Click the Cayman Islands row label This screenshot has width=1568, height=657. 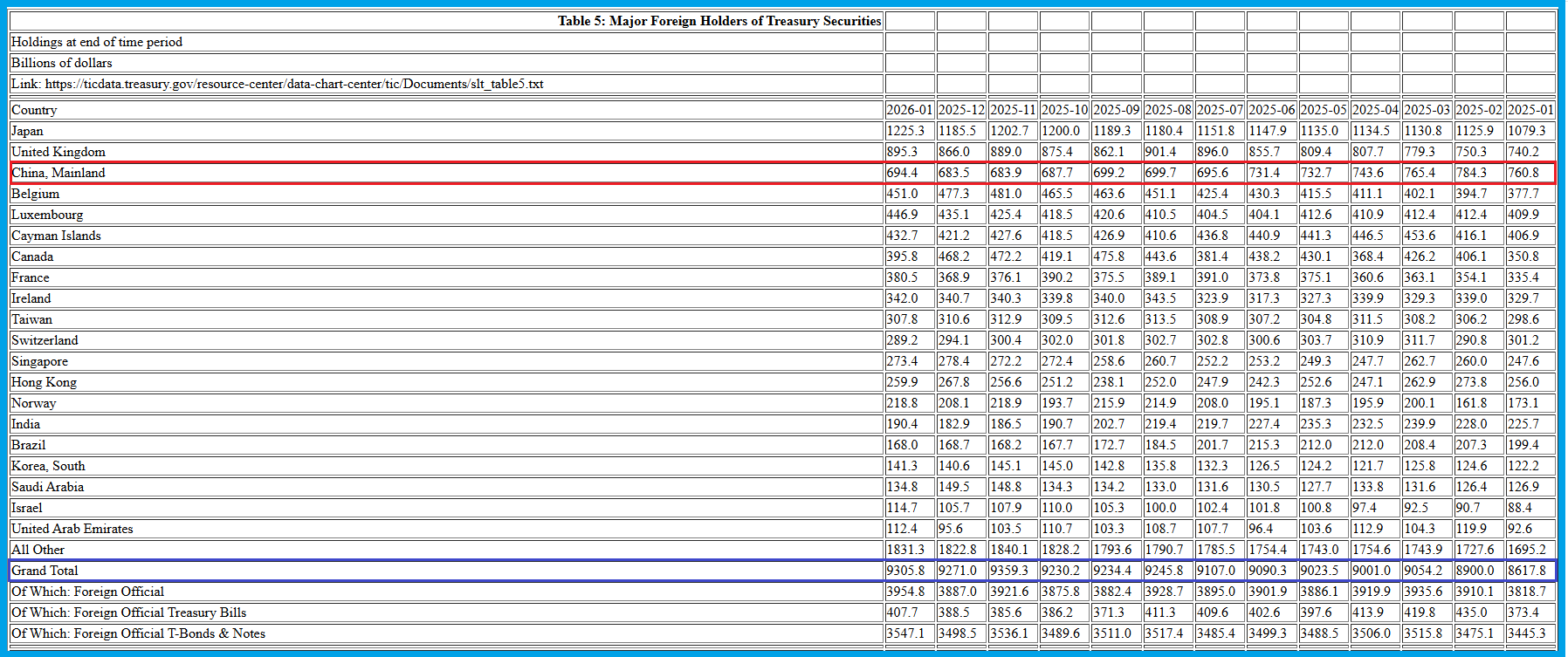pyautogui.click(x=56, y=236)
